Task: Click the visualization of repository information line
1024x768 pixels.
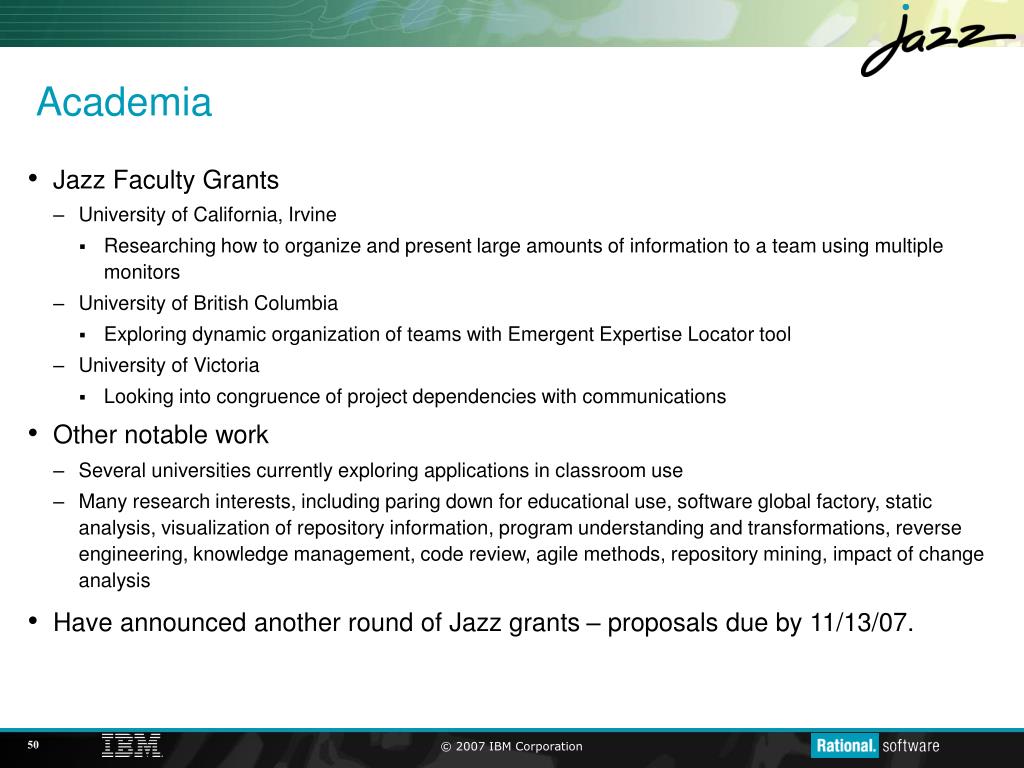Action: [x=520, y=528]
